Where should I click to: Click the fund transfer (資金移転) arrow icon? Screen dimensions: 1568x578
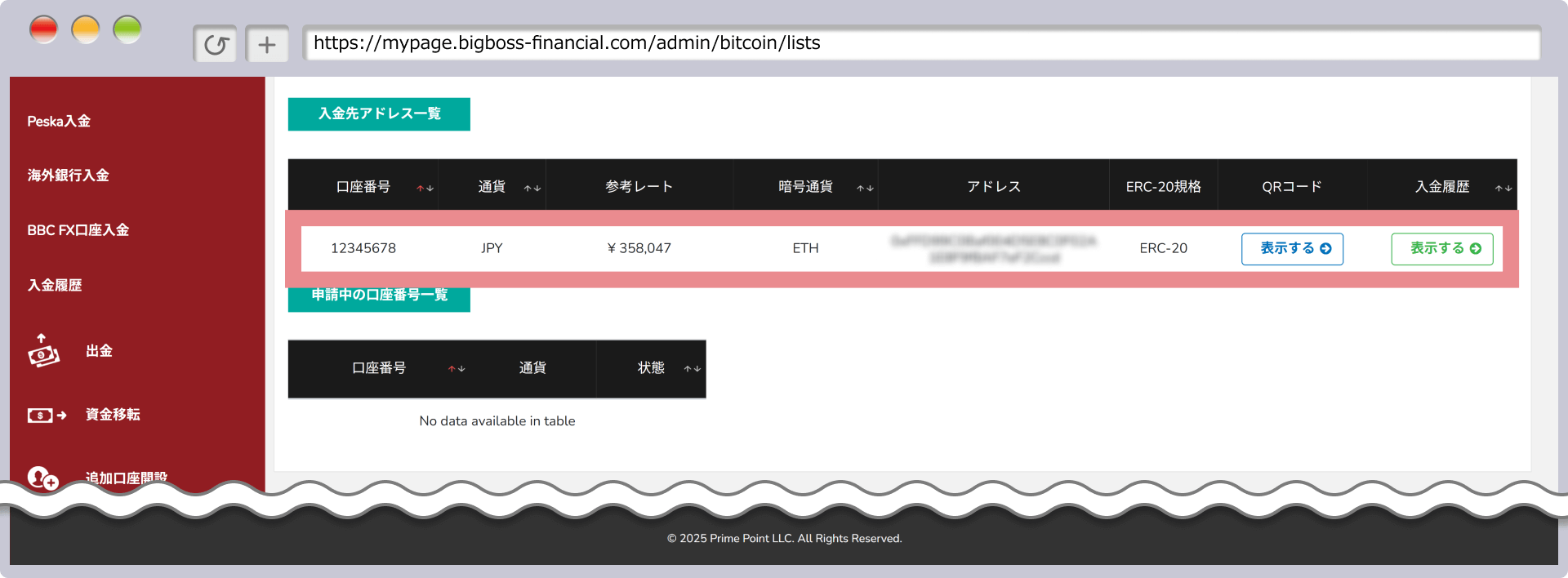pos(47,416)
